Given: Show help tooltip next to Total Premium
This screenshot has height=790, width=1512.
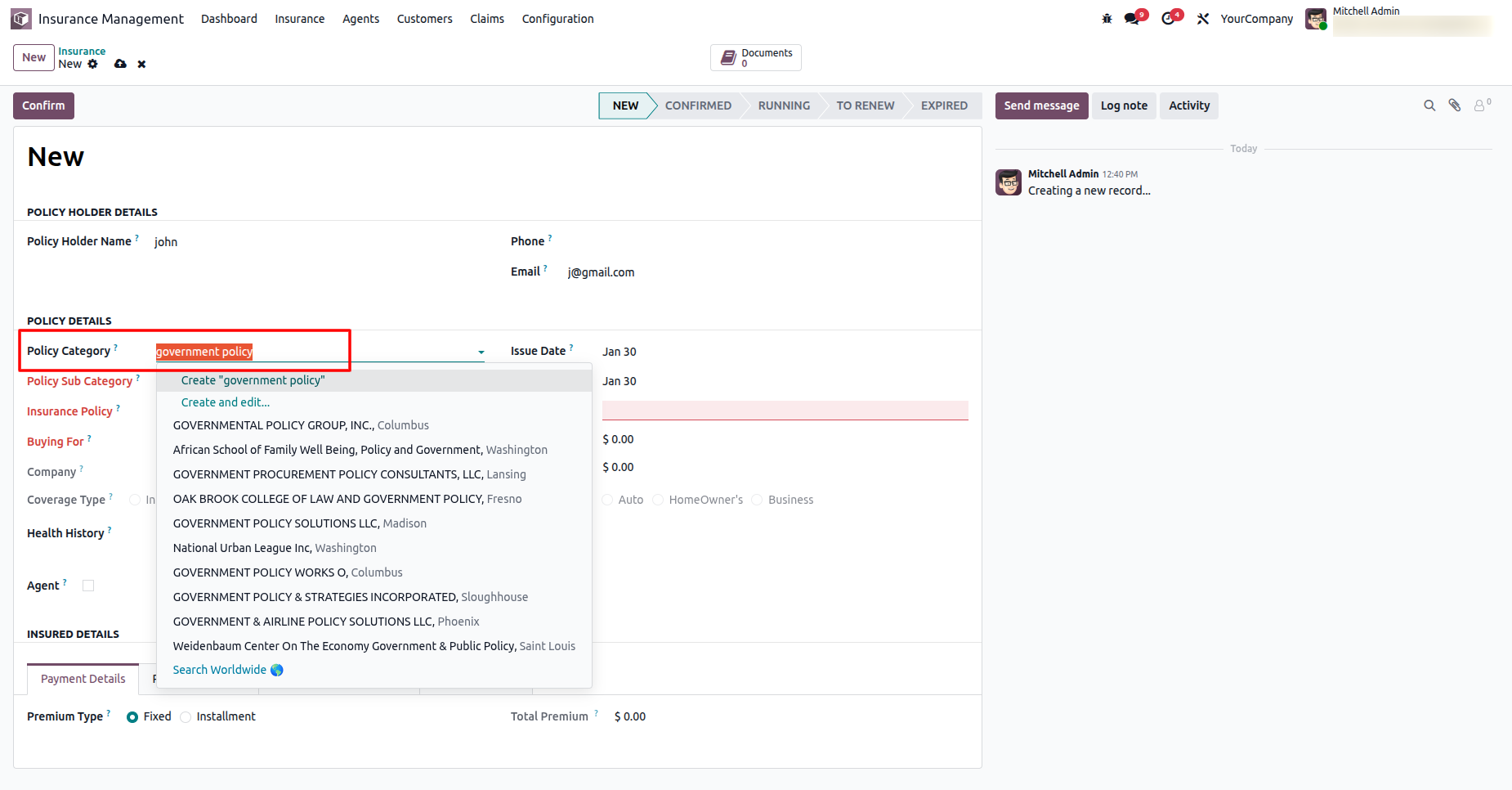Looking at the screenshot, I should click(x=596, y=713).
